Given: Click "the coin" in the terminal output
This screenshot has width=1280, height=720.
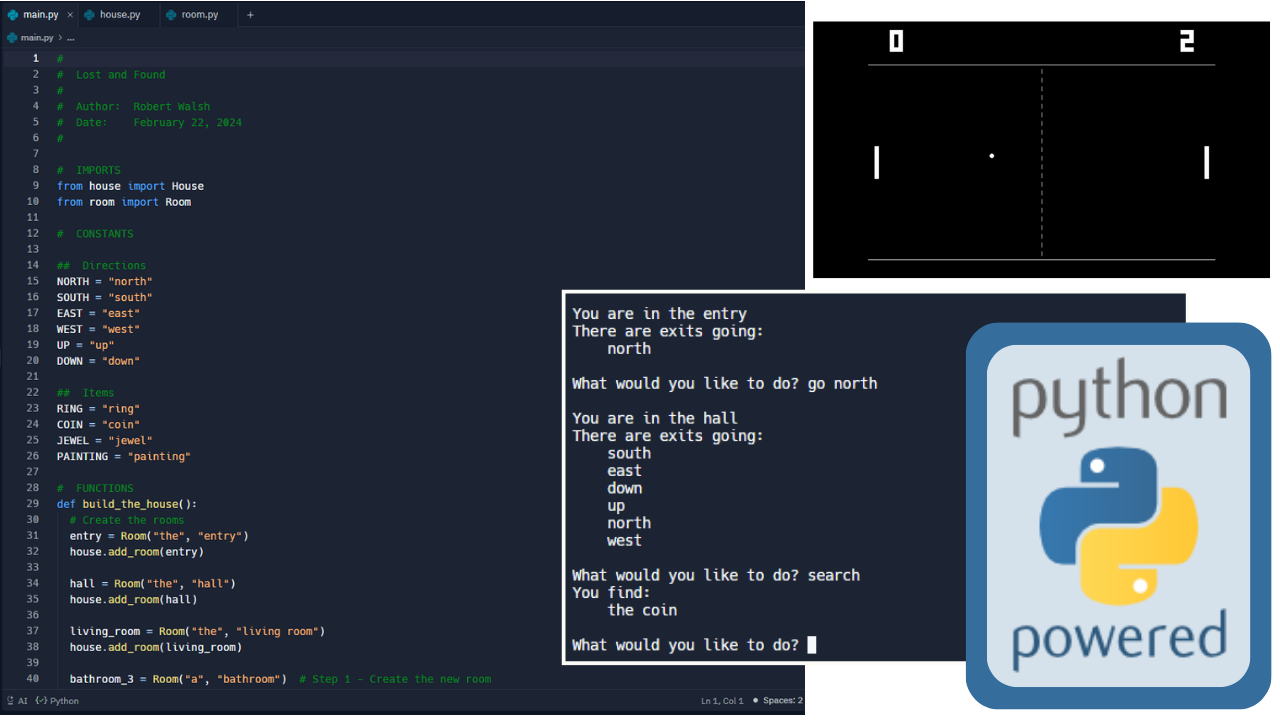Looking at the screenshot, I should (642, 610).
